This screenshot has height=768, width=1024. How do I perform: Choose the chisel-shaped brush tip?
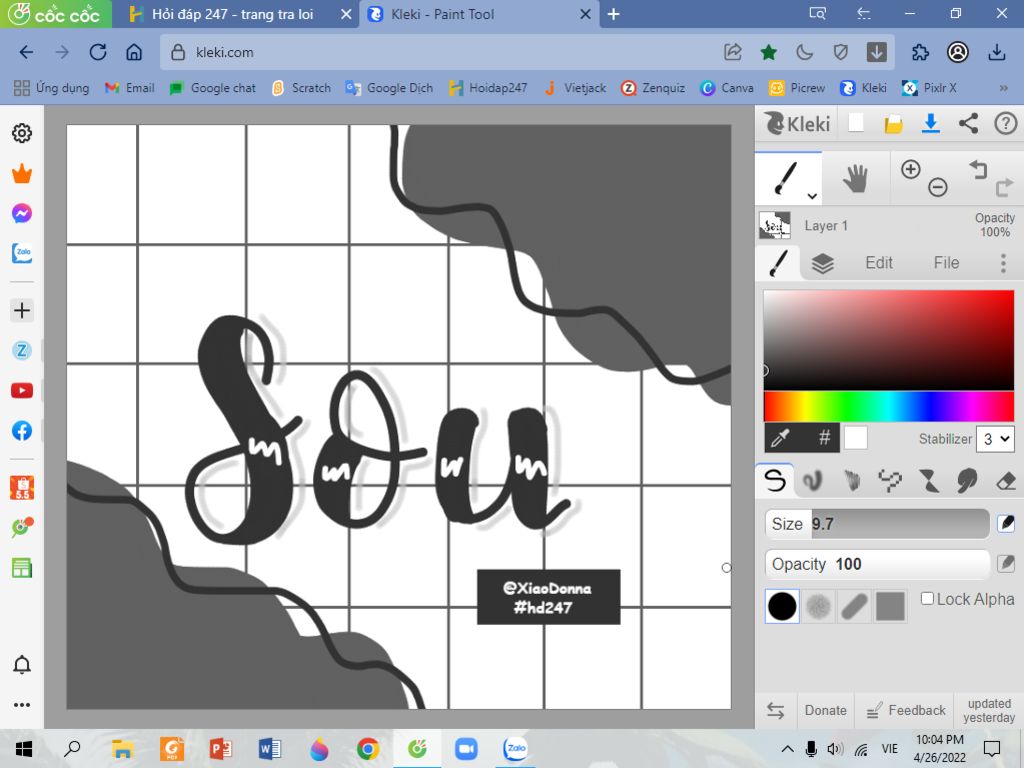coord(854,606)
